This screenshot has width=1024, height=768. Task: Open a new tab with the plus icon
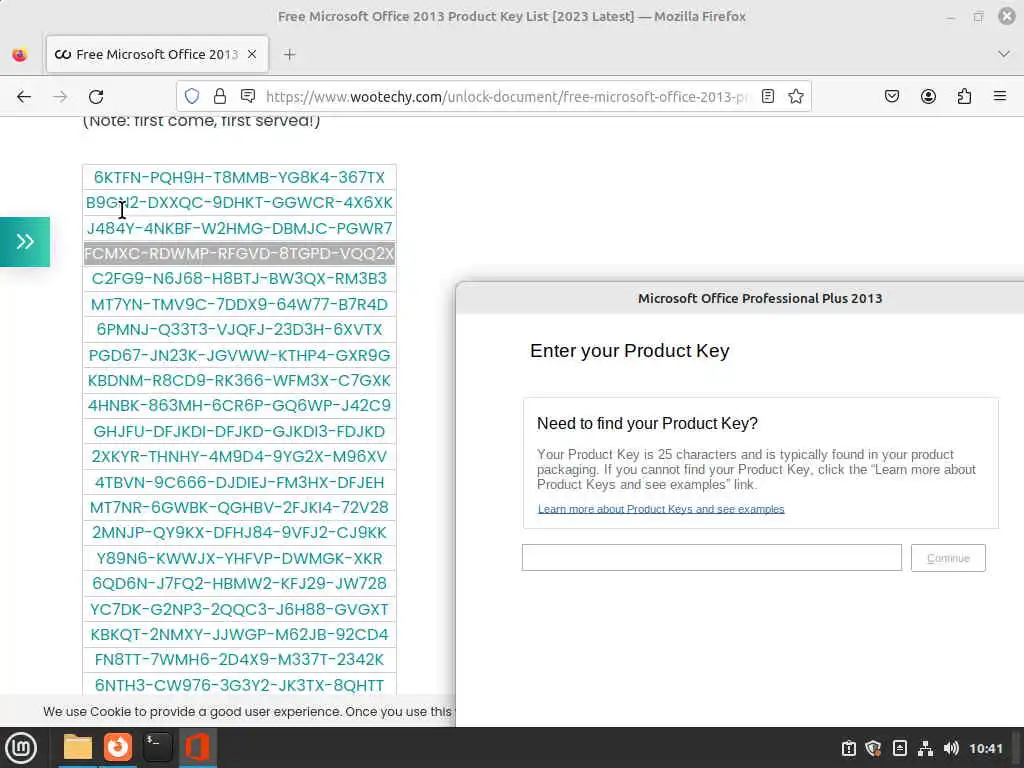tap(290, 55)
